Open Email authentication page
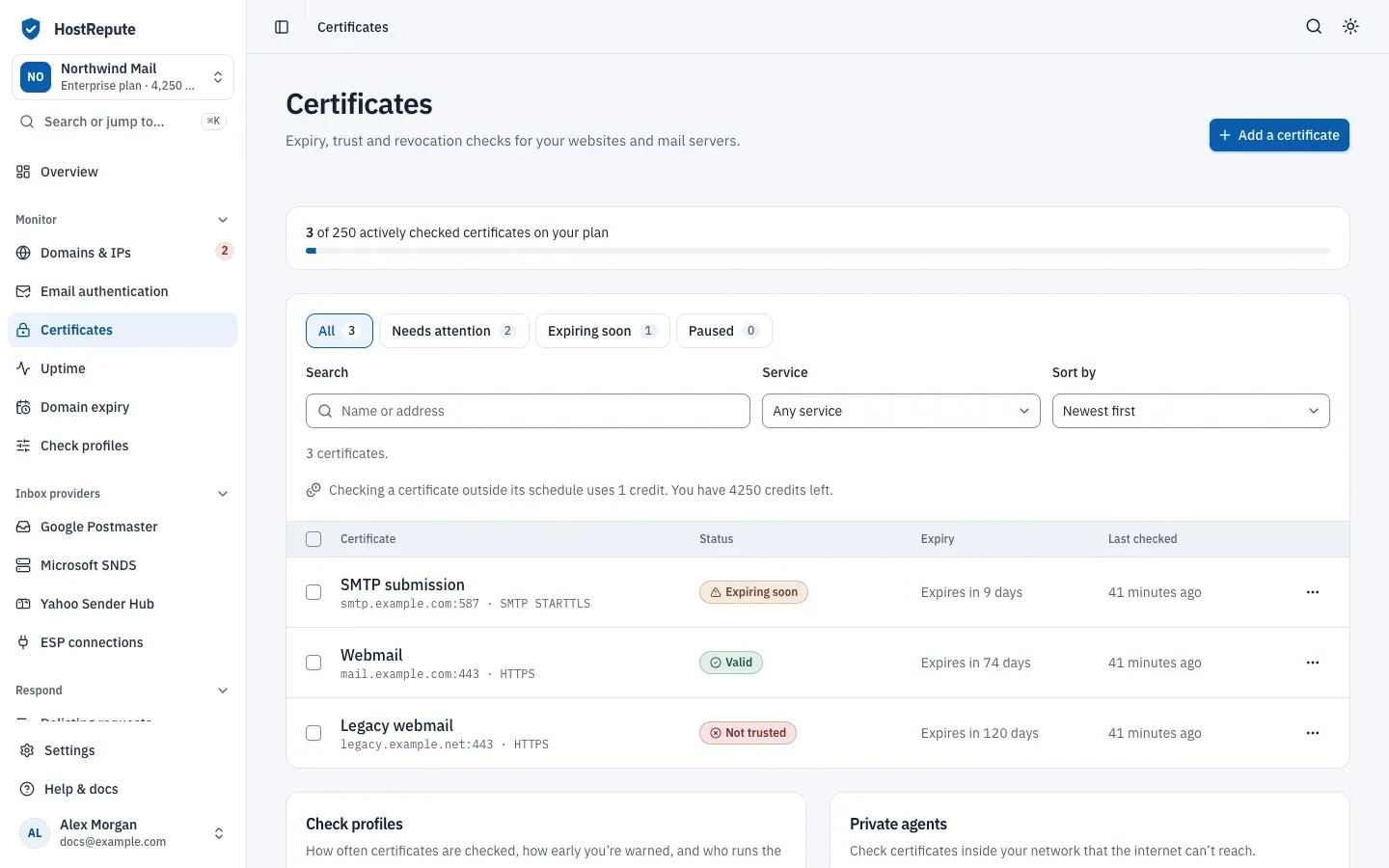Screen dimensions: 1389x868 pyautogui.click(x=123, y=291)
